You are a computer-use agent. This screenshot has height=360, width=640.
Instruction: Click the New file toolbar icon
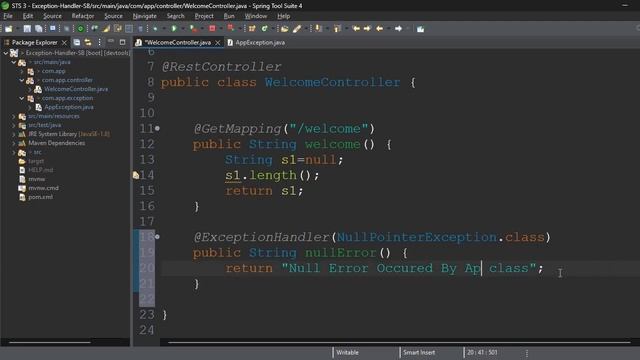9,29
